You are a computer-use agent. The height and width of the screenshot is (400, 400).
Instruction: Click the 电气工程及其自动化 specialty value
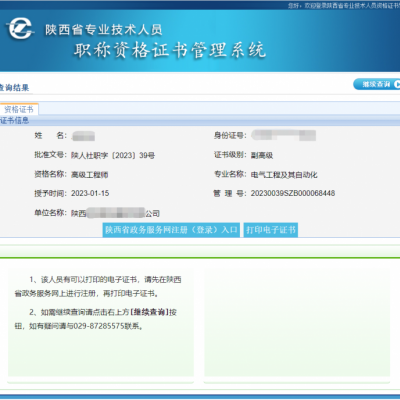(x=284, y=175)
